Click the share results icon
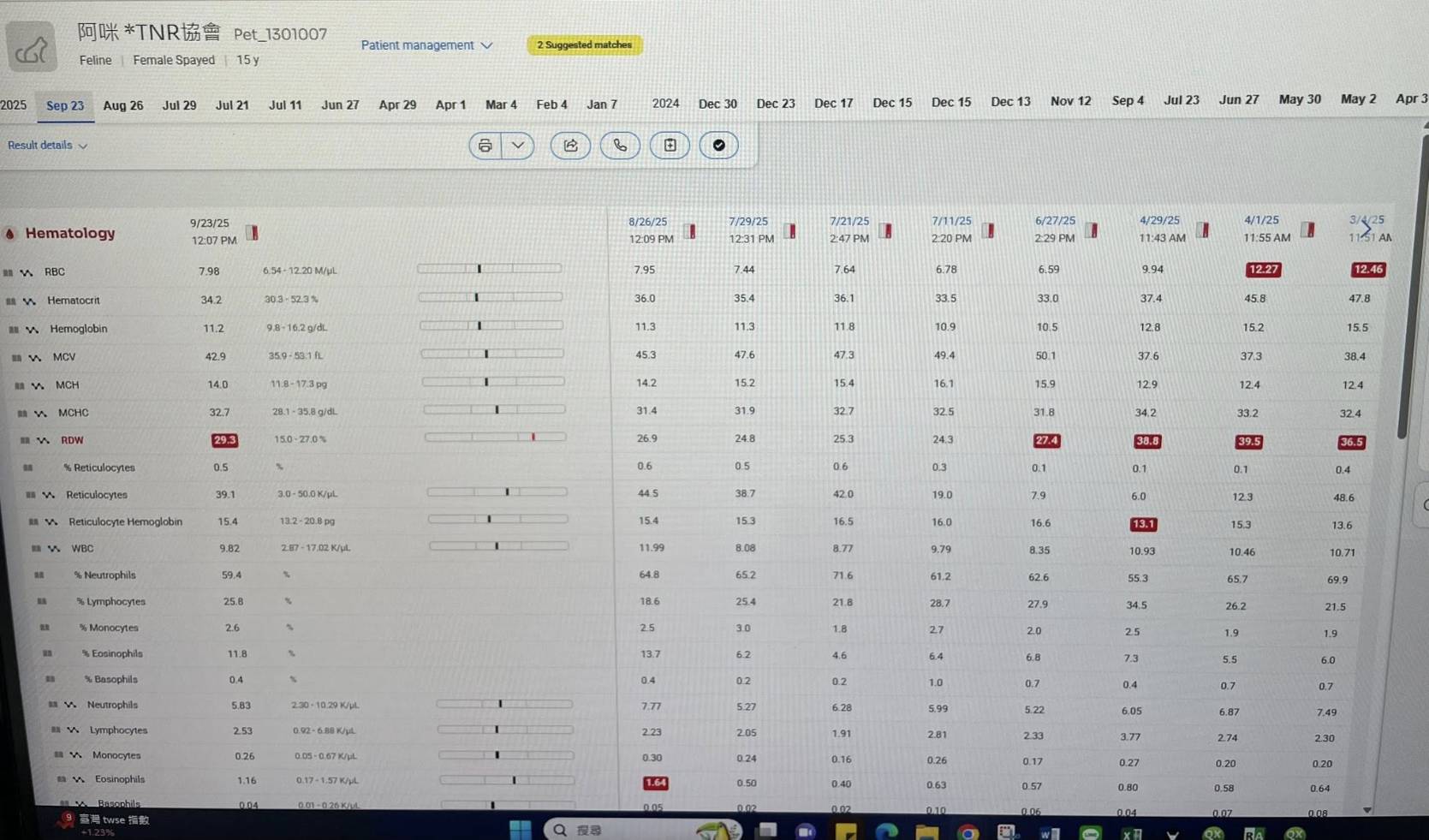Image resolution: width=1429 pixels, height=840 pixels. click(570, 146)
